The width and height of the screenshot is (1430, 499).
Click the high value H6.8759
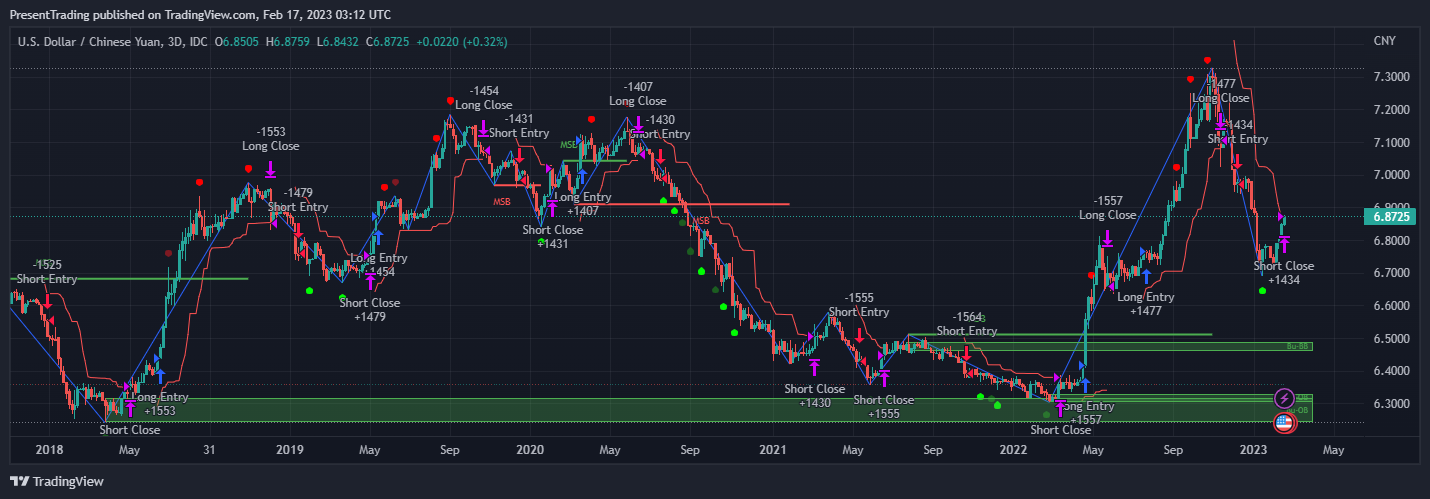coord(289,42)
